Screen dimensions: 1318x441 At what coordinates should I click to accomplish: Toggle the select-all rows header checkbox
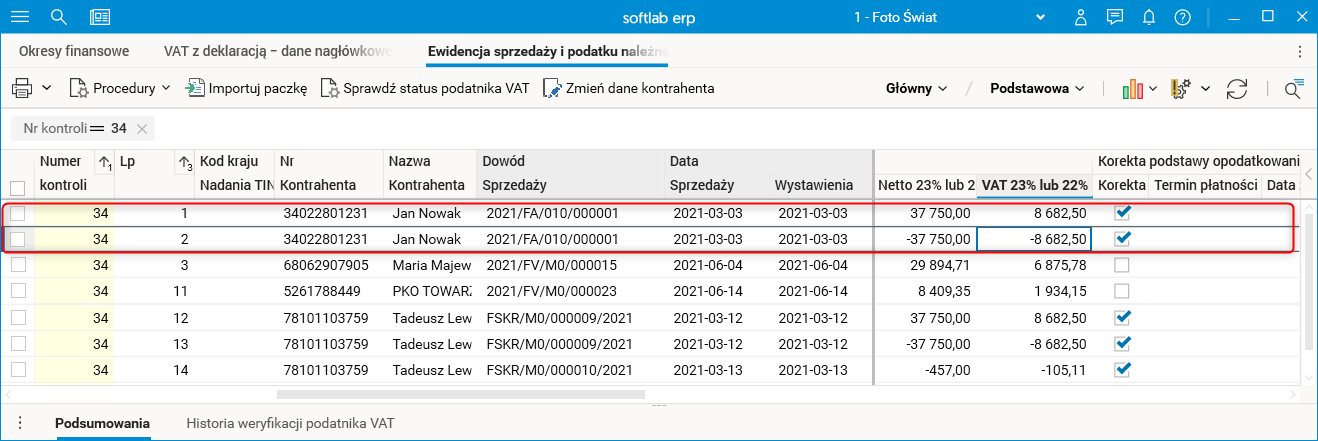[x=17, y=186]
